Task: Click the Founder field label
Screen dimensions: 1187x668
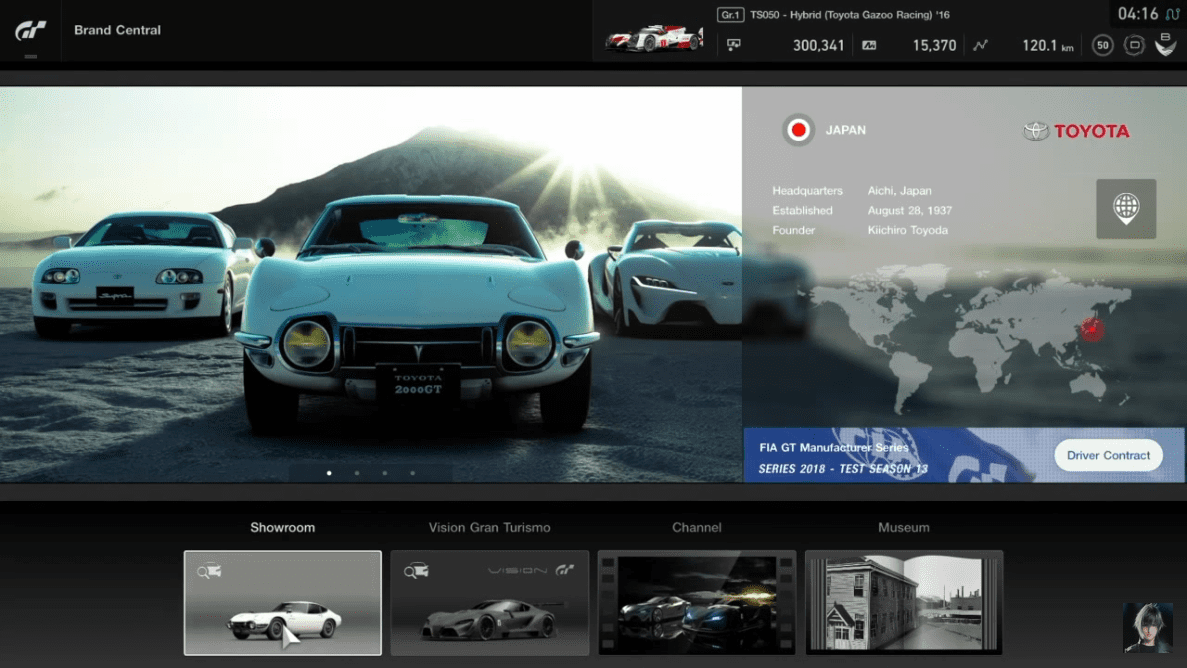Action: pos(793,230)
